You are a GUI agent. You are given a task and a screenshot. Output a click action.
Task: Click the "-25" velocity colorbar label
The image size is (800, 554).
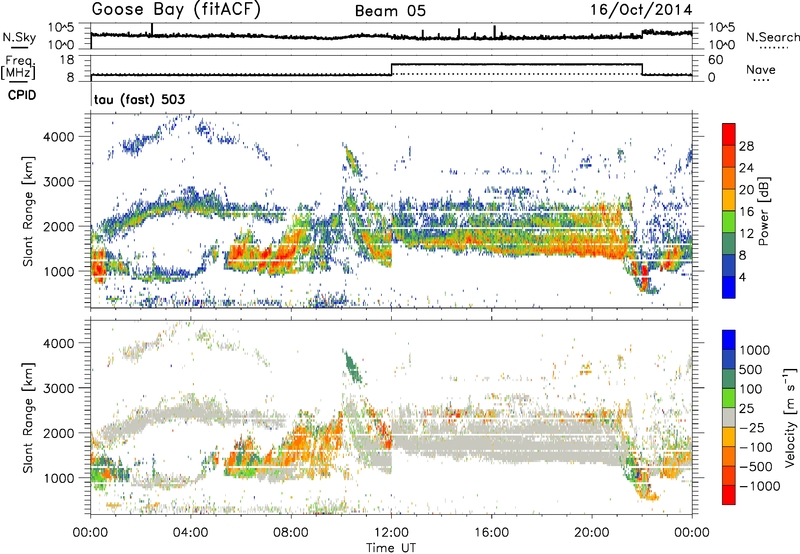coord(755,428)
